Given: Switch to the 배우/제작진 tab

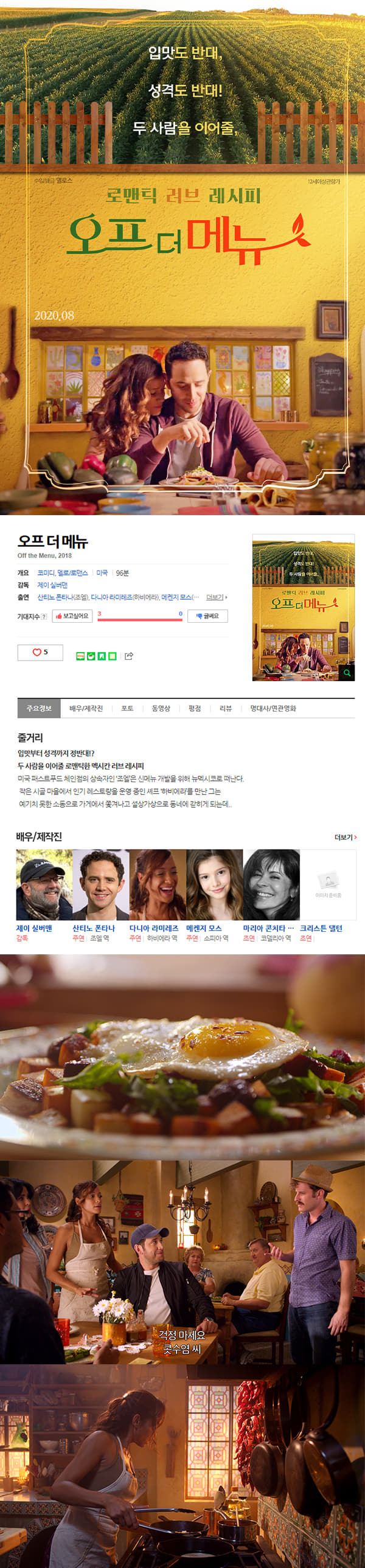Looking at the screenshot, I should coord(86,709).
